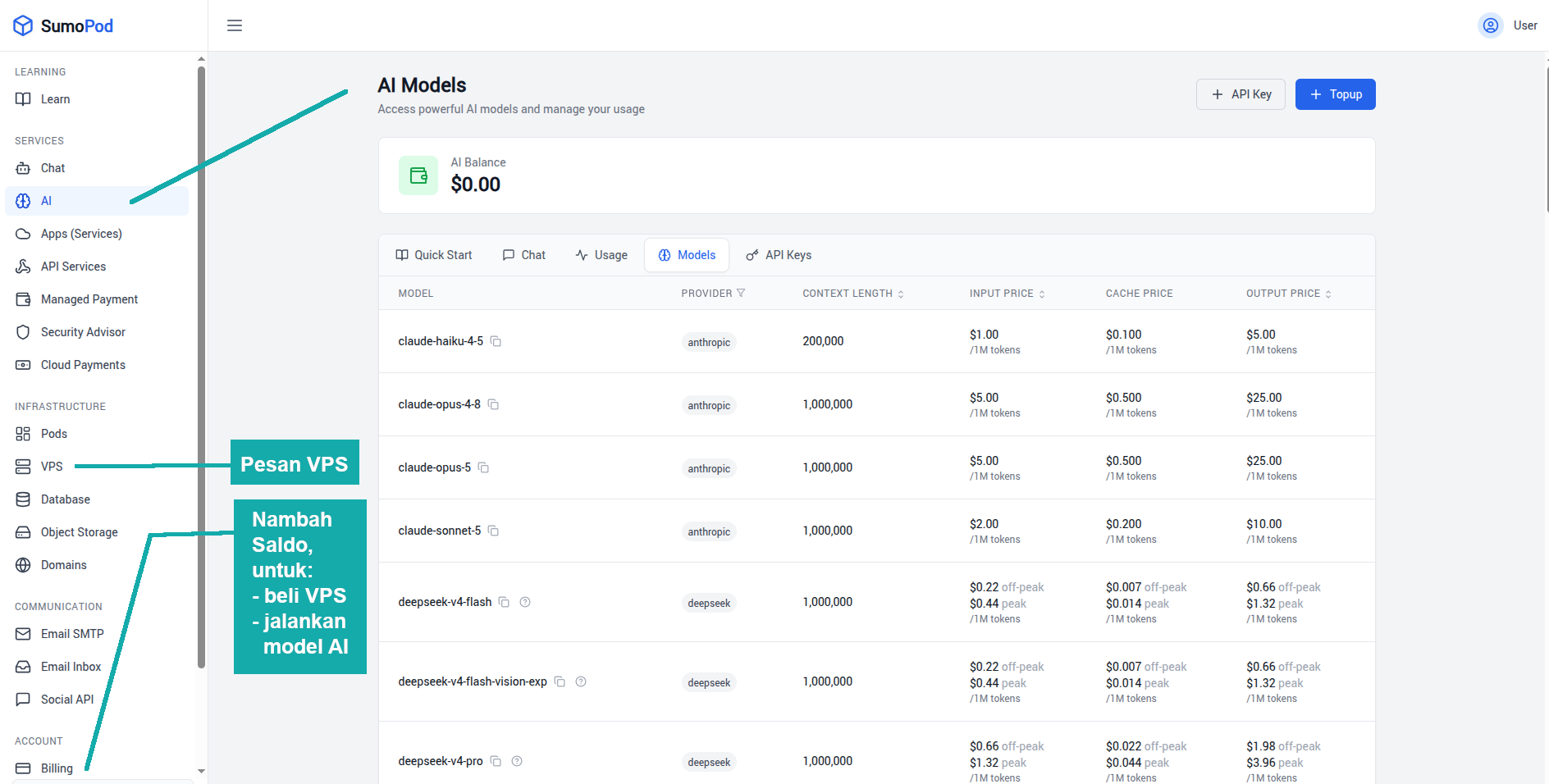Click the SumoPod logo
This screenshot has width=1549, height=784.
click(63, 25)
